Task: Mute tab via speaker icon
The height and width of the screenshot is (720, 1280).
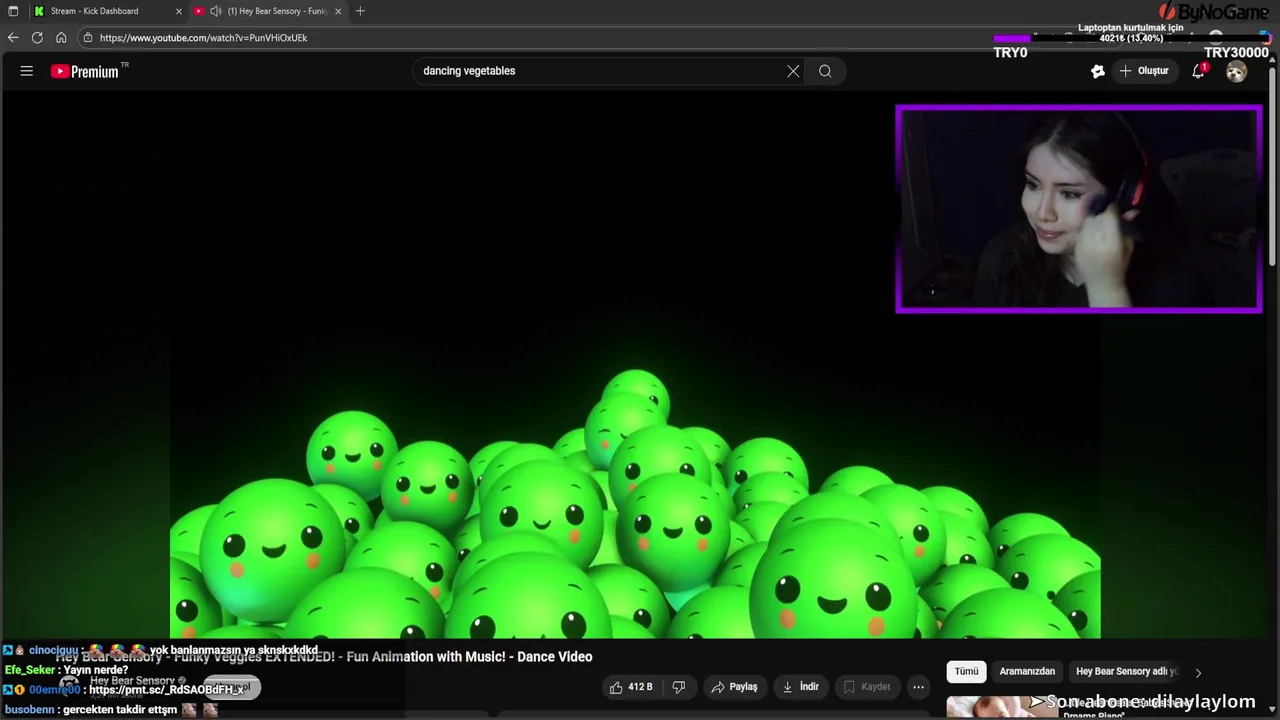Action: tap(215, 11)
